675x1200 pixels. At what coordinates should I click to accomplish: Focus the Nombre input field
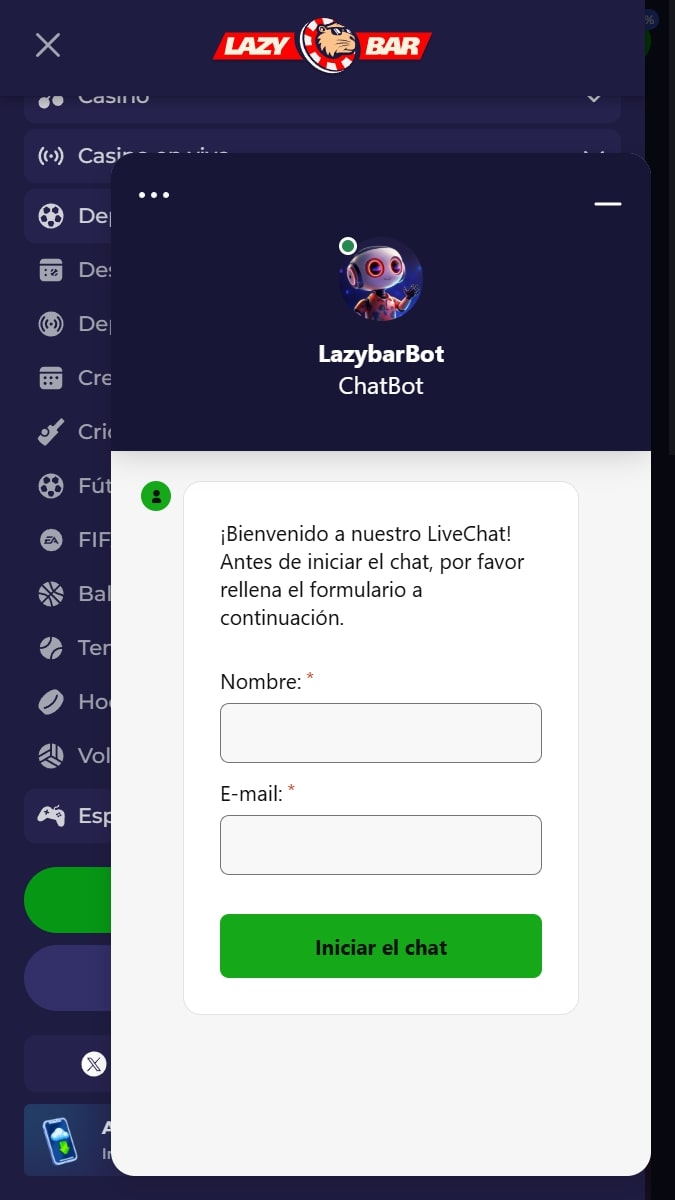pyautogui.click(x=381, y=733)
